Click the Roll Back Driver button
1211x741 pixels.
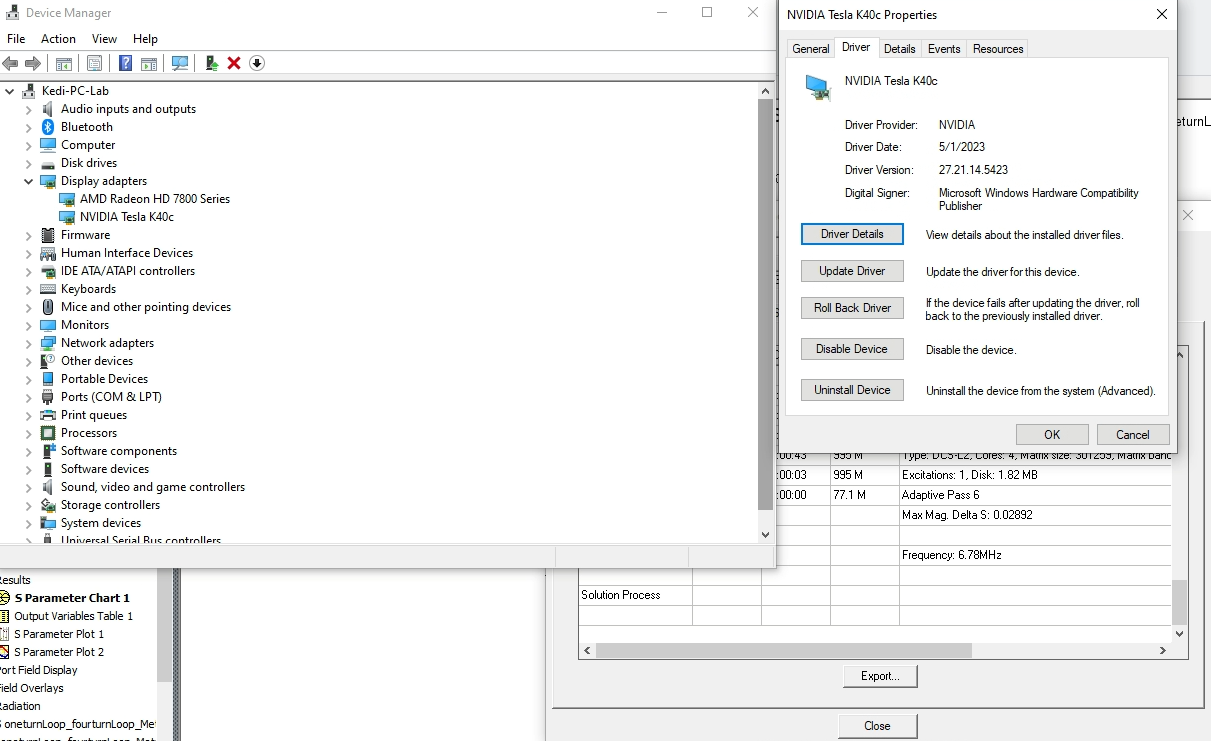point(852,308)
